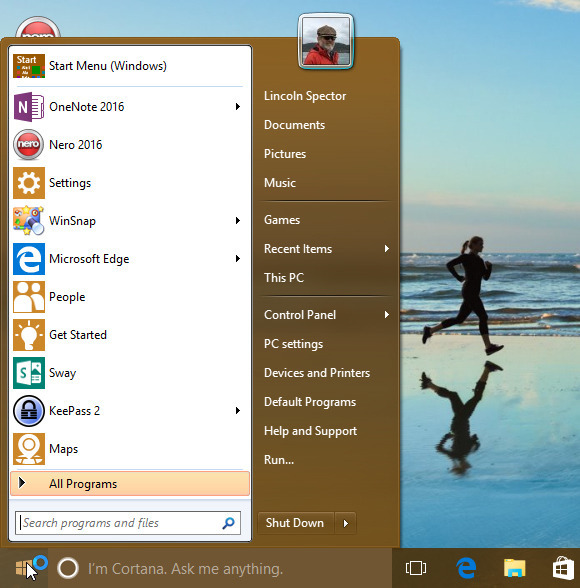Select Devices and Printers

point(317,373)
